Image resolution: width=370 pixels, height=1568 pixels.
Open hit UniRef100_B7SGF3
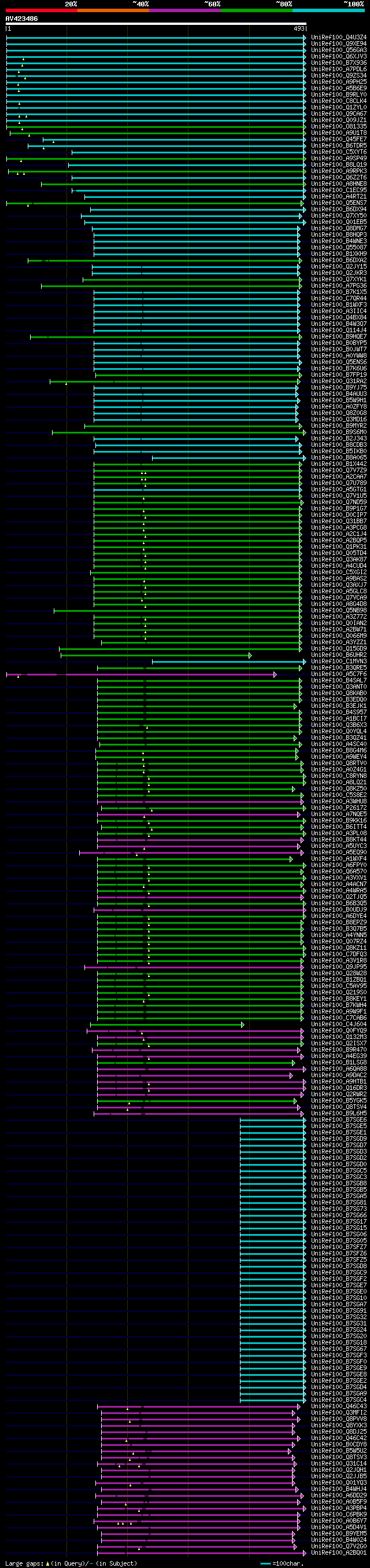point(338,1356)
